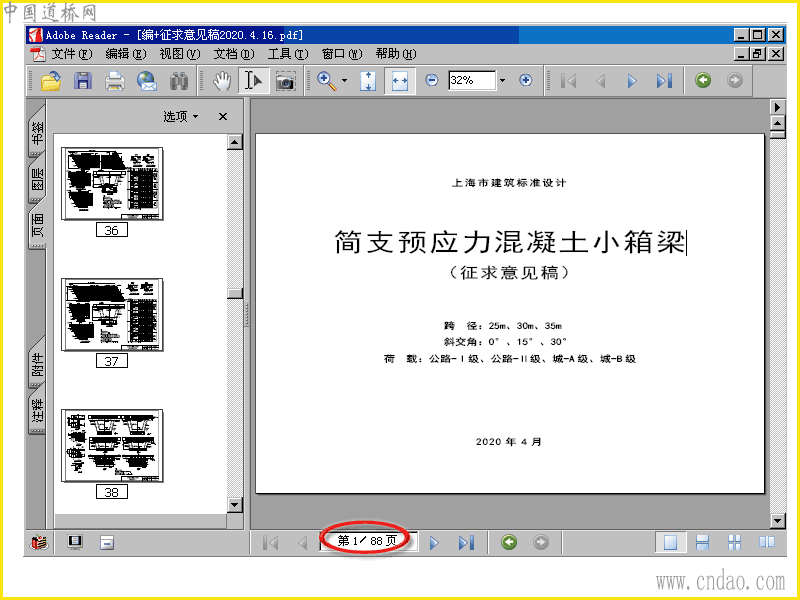The width and height of the screenshot is (800, 600).
Task: Open the zoom percentage dropdown
Action: [503, 80]
